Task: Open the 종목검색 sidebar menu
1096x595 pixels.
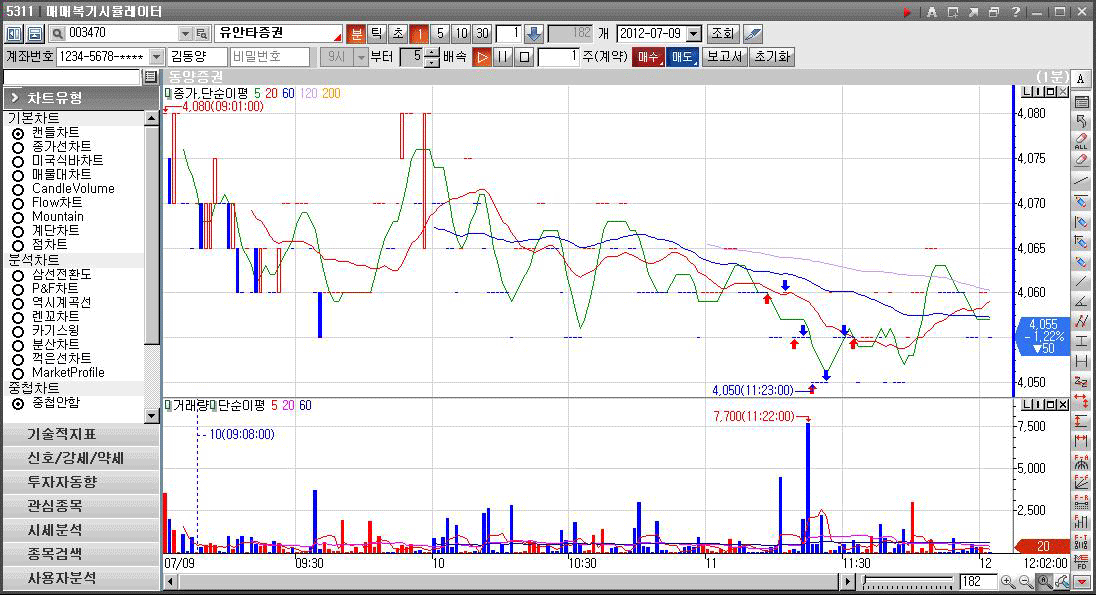Action: [x=81, y=554]
